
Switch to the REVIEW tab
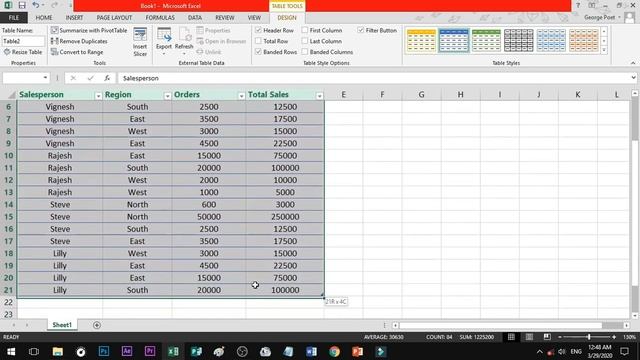pos(224,18)
